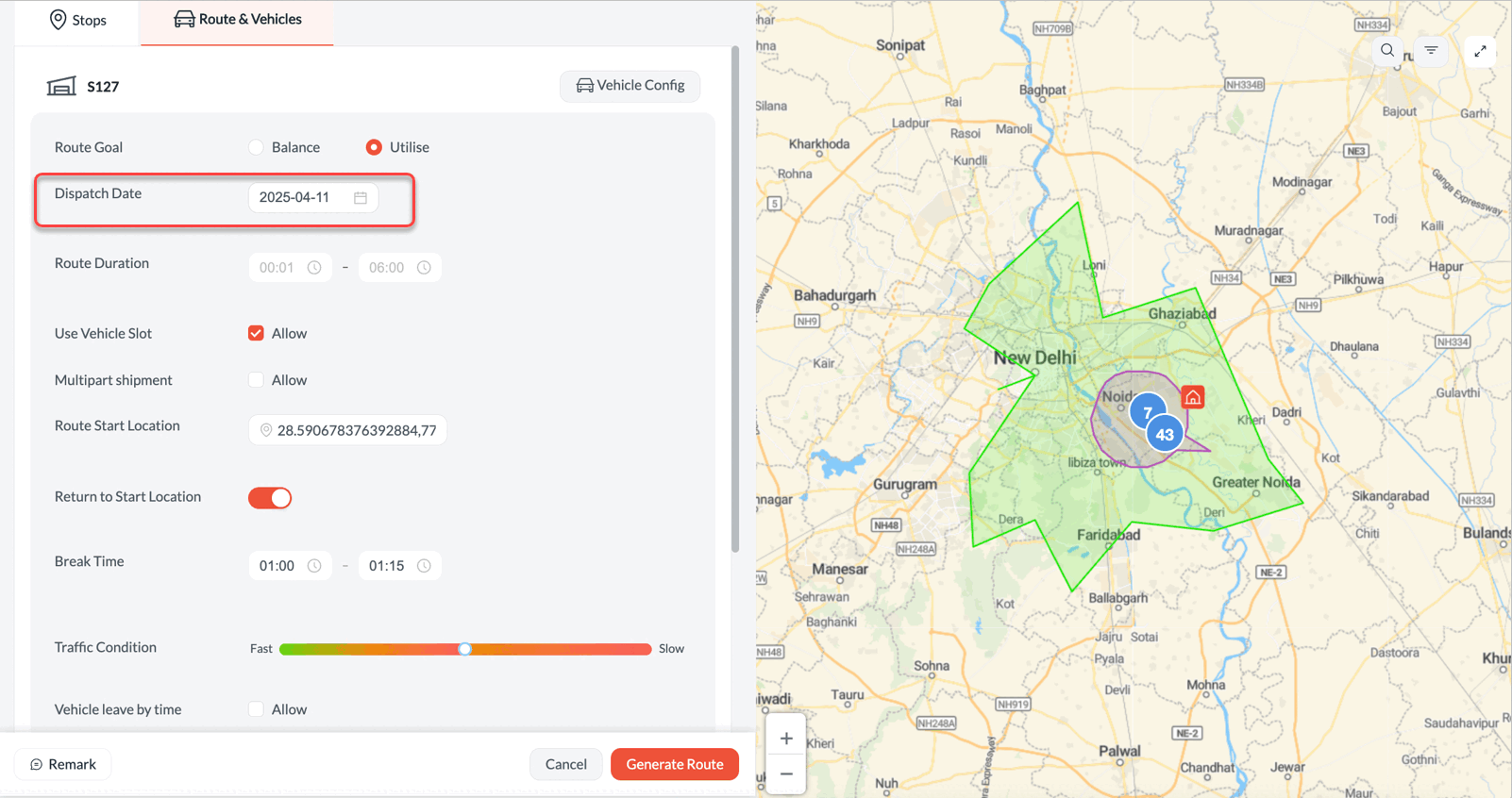Image resolution: width=1512 pixels, height=798 pixels.
Task: Zoom out on the map
Action: coord(786,774)
